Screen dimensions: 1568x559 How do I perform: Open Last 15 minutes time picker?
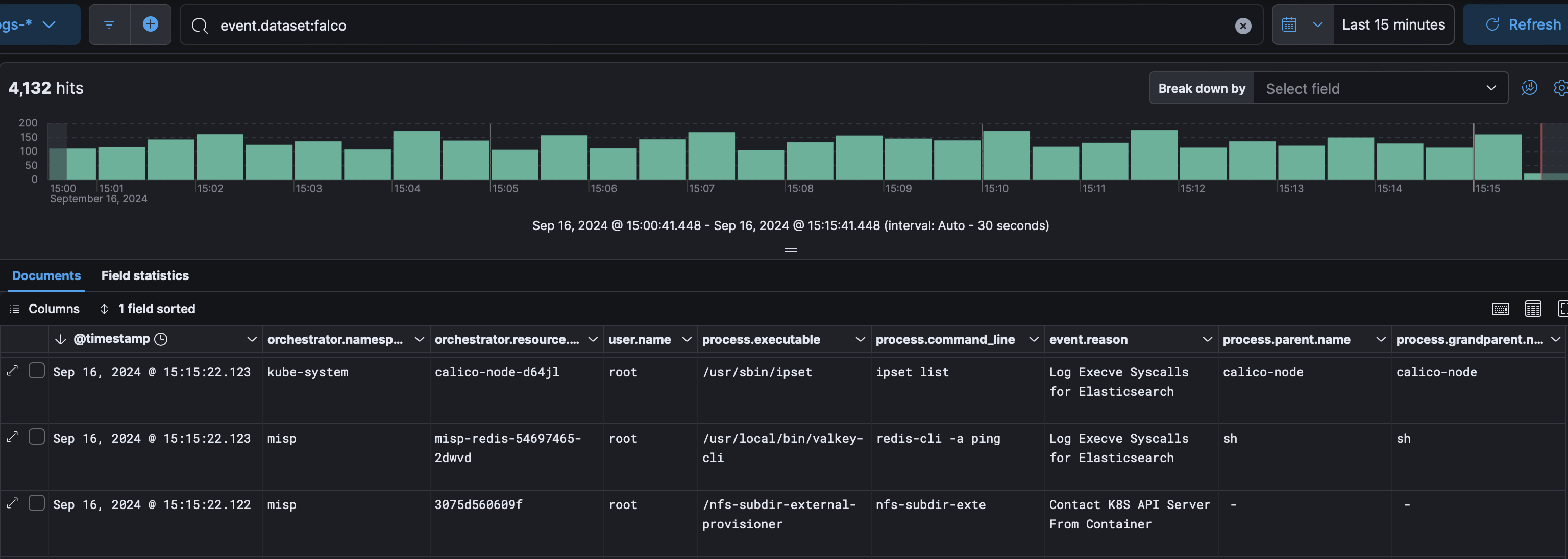click(1393, 24)
